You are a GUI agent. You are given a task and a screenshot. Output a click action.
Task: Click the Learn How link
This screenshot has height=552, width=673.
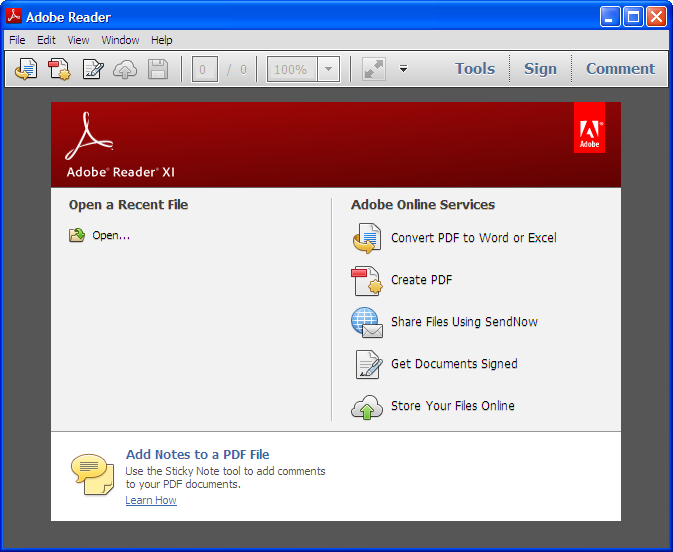151,500
